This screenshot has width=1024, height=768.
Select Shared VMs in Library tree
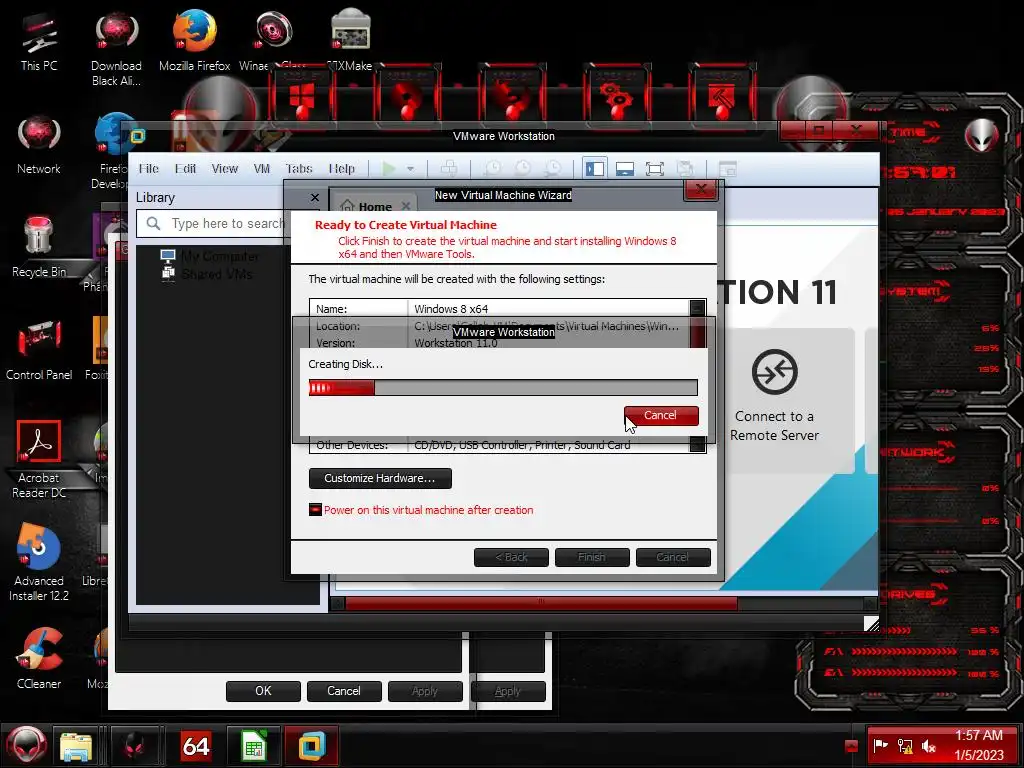(x=217, y=274)
